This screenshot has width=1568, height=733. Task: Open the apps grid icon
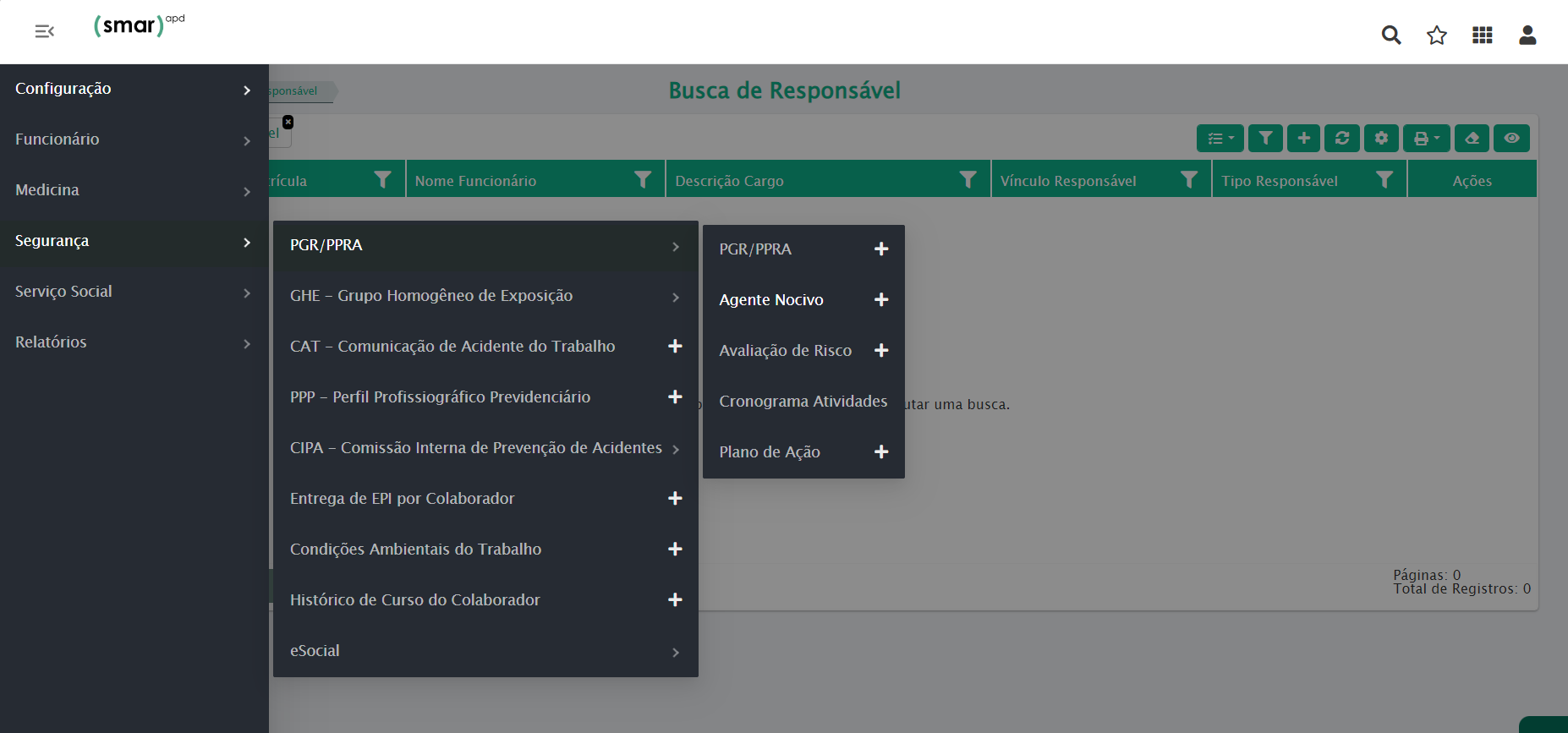pos(1482,35)
